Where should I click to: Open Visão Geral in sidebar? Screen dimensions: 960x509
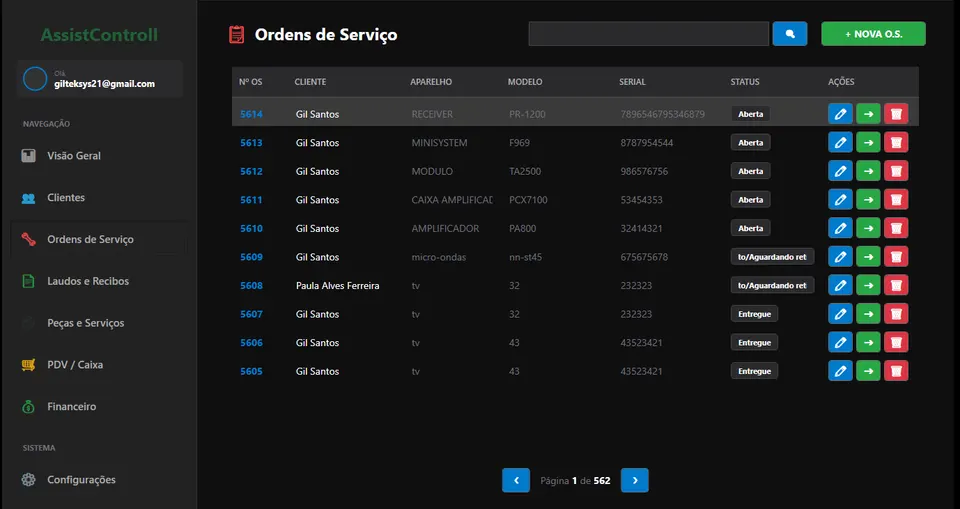pyautogui.click(x=99, y=156)
